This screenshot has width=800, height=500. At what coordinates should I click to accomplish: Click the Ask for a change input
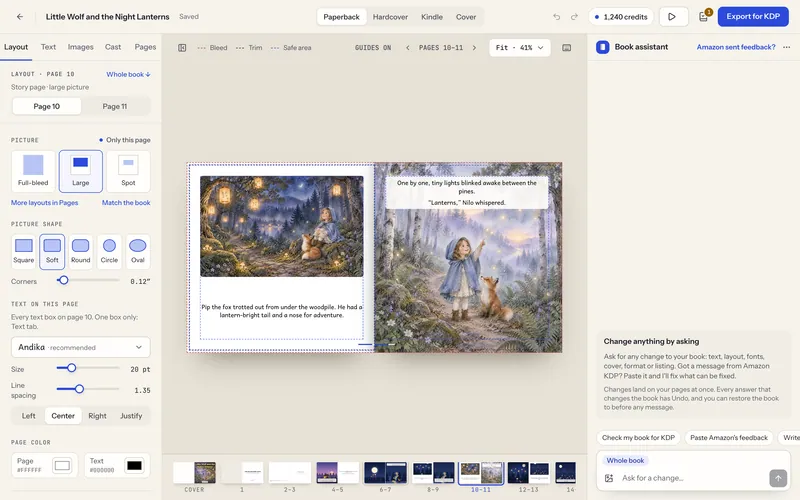691,478
